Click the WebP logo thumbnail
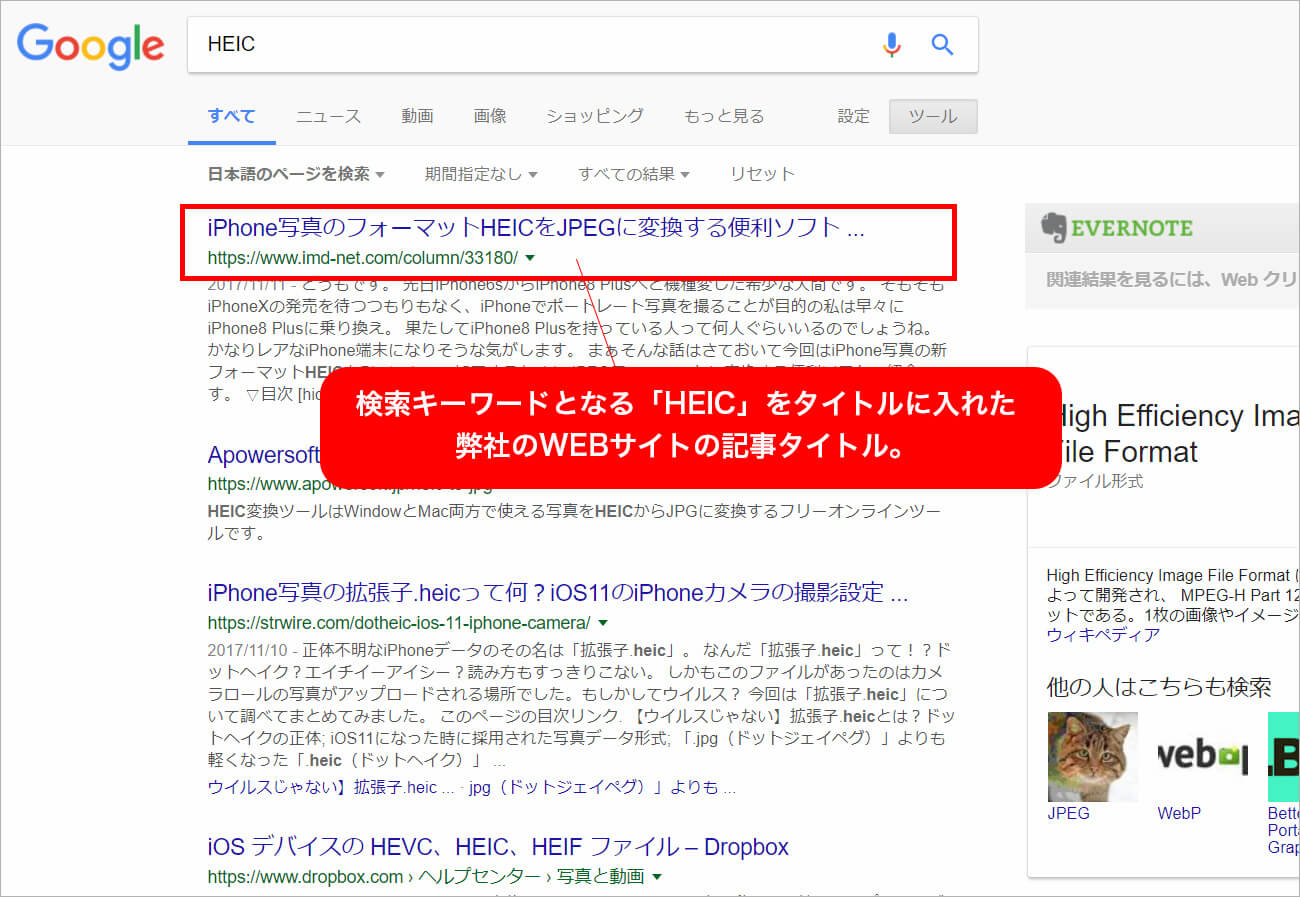Image resolution: width=1300 pixels, height=897 pixels. pos(1202,756)
